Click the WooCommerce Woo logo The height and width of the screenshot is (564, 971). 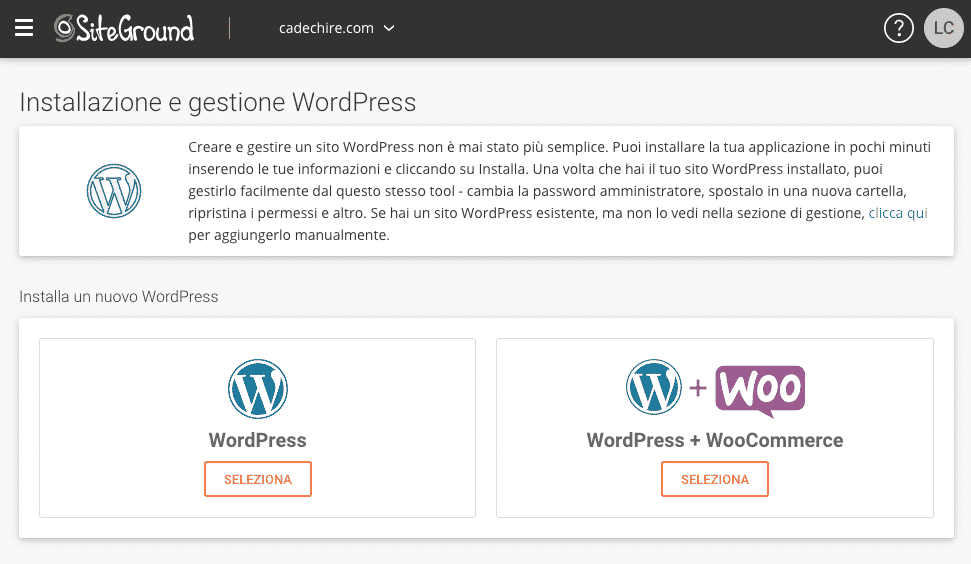click(x=760, y=391)
